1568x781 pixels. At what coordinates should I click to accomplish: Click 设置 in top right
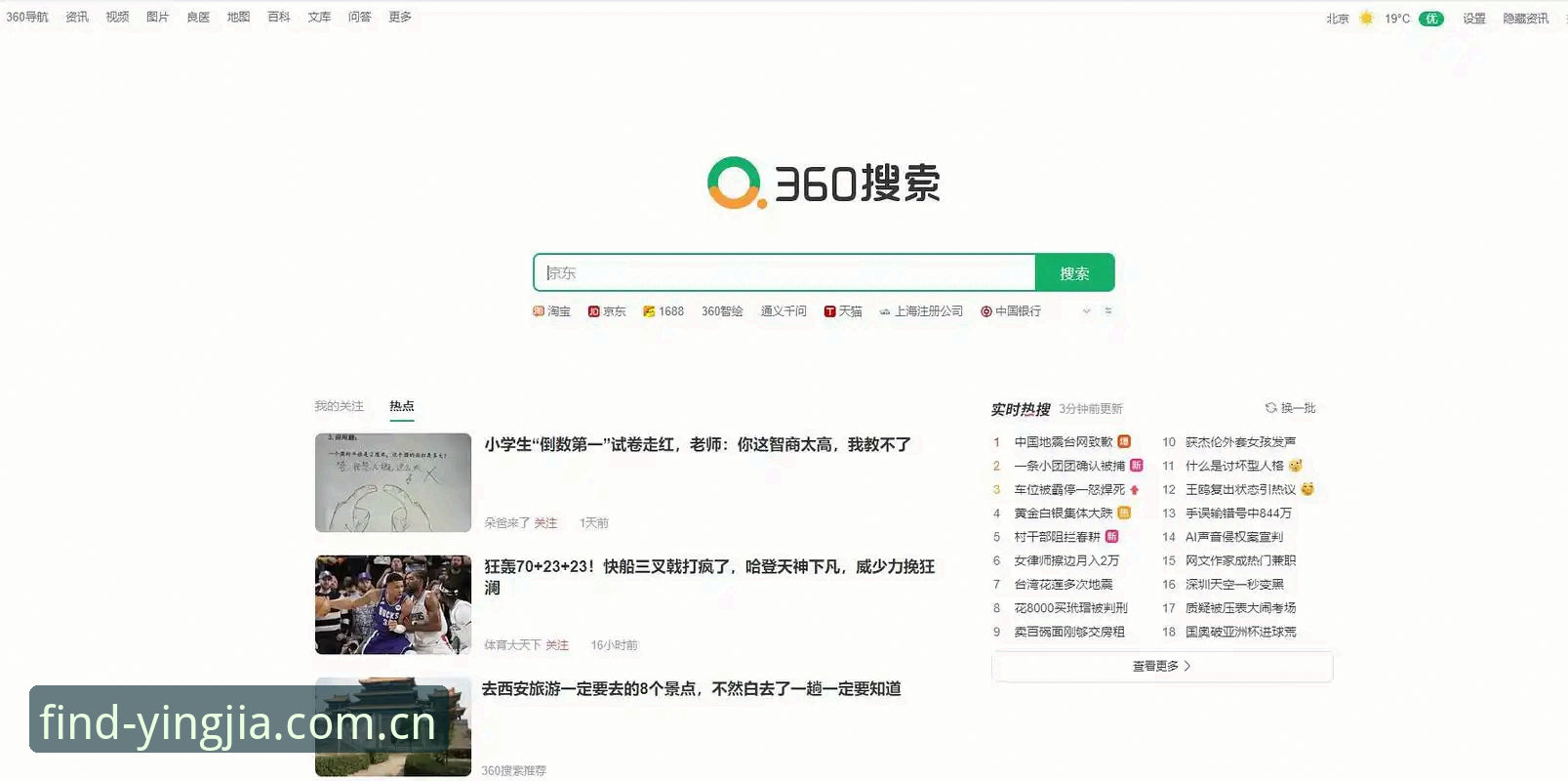(1473, 19)
